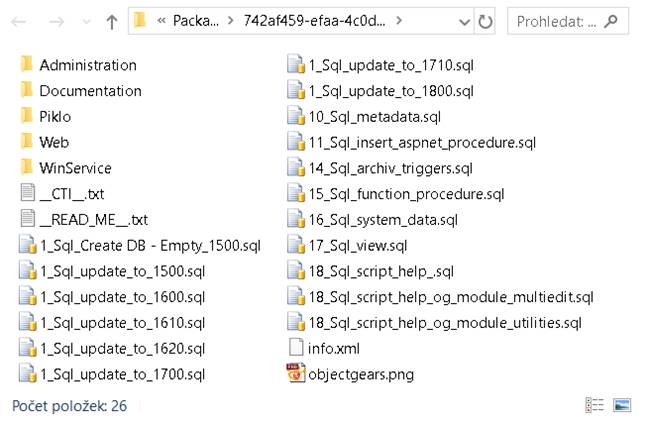Select 1_Sql_update_to_1700.sql file
Viewport: 648px width, 425px height.
(122, 374)
